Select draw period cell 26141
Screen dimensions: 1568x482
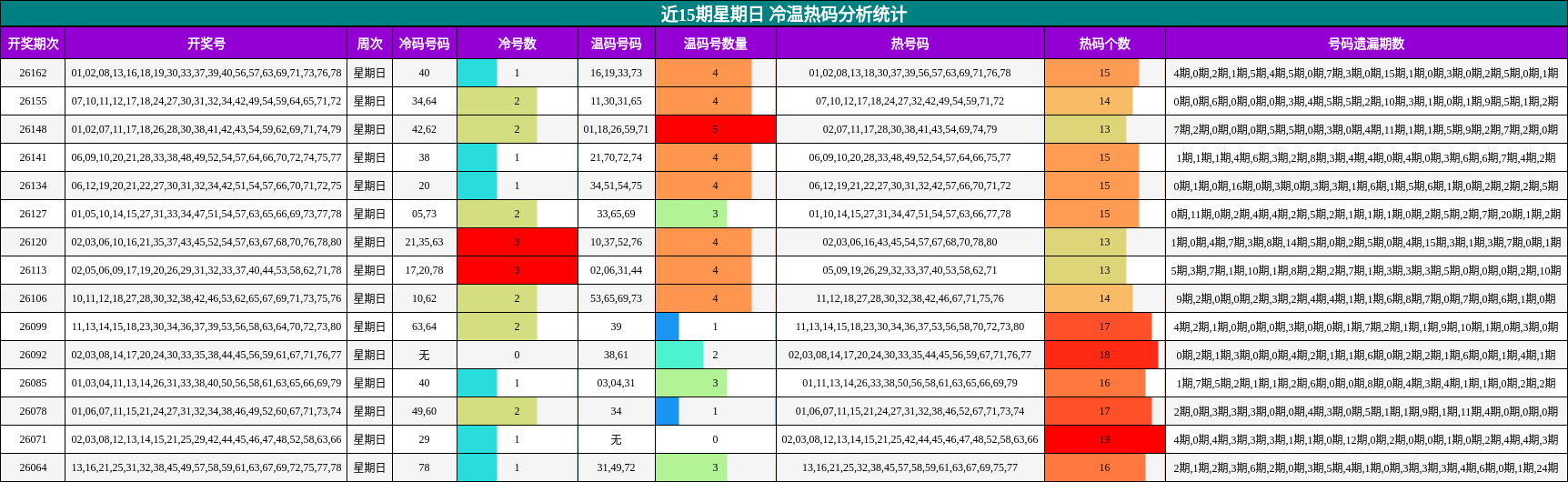[x=33, y=157]
